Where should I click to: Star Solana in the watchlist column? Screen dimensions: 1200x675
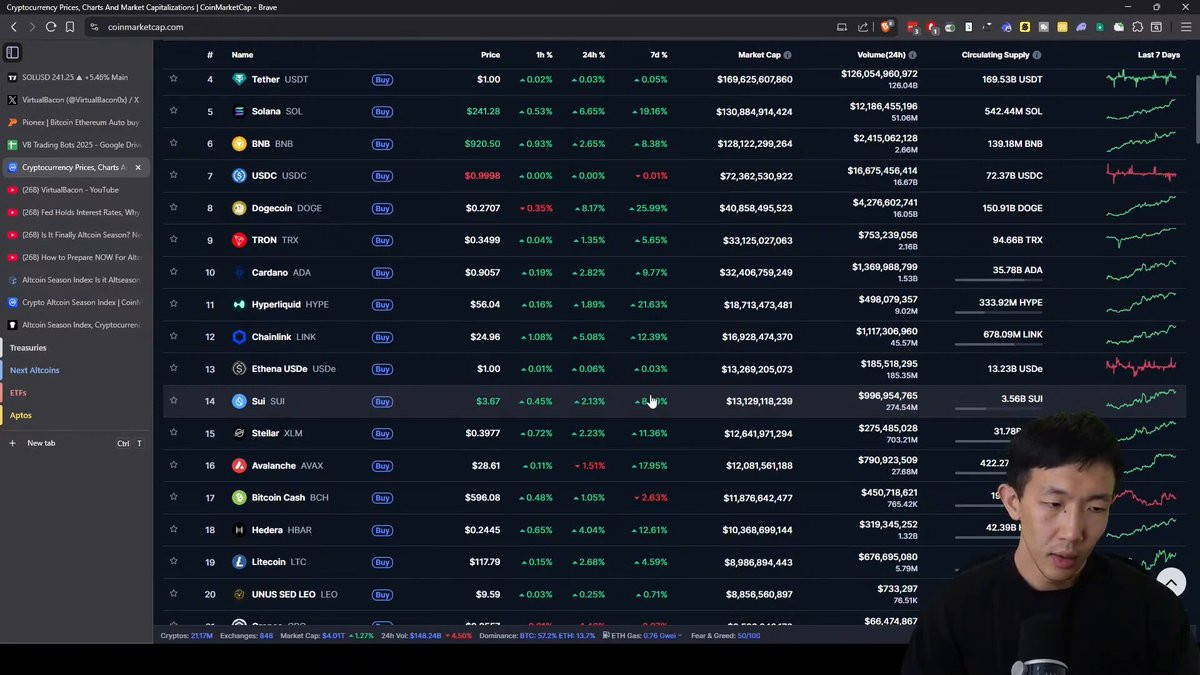(x=173, y=111)
